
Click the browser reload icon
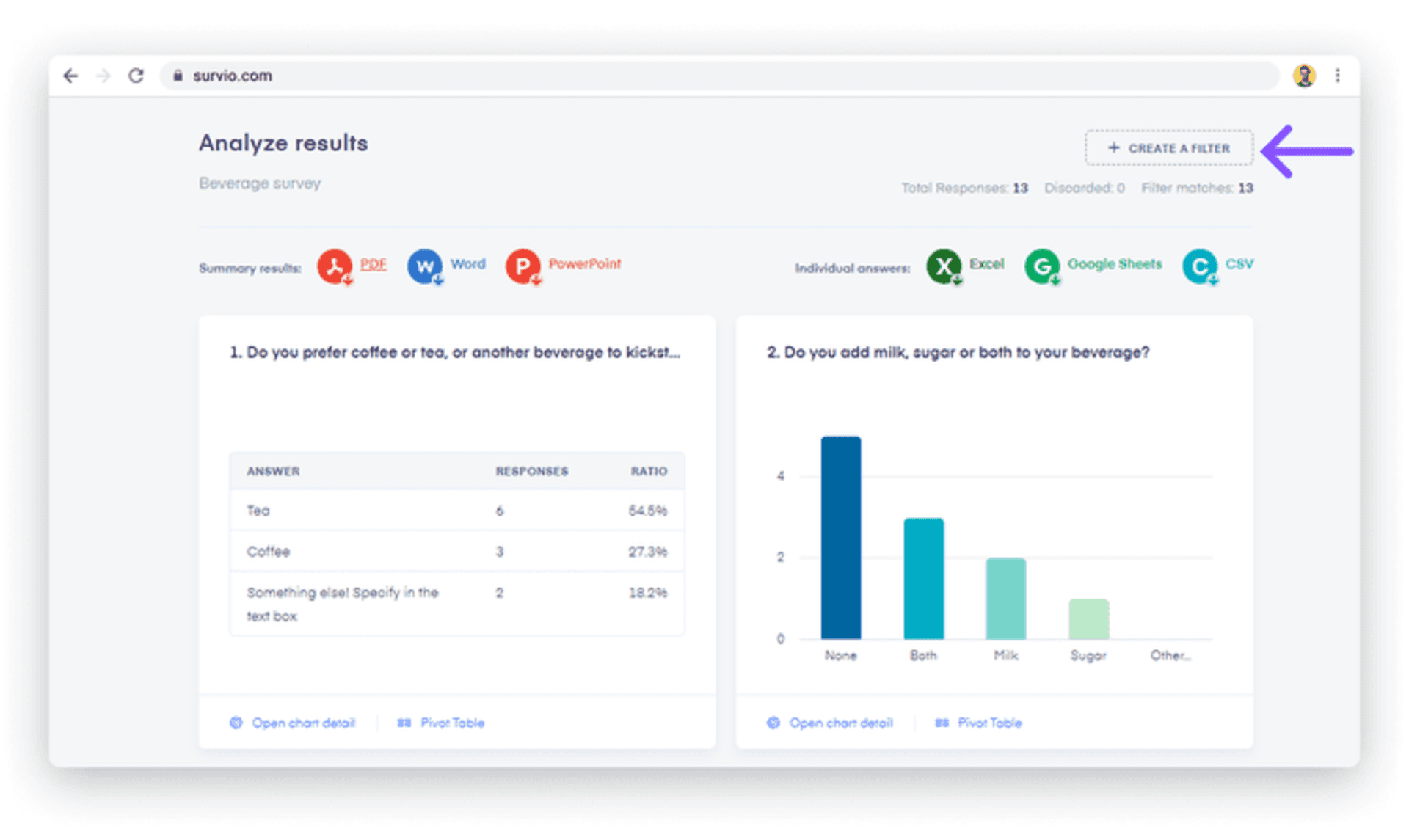[136, 76]
